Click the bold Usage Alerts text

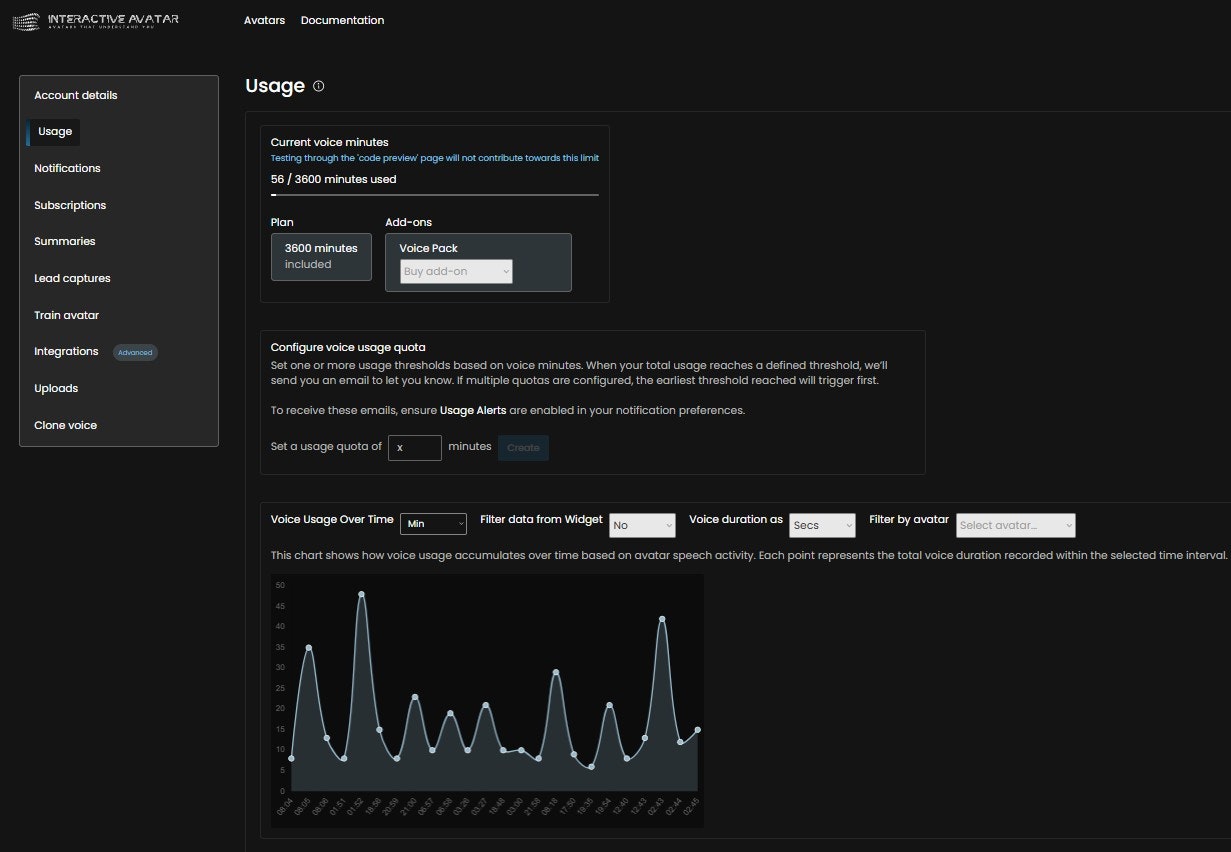point(473,410)
